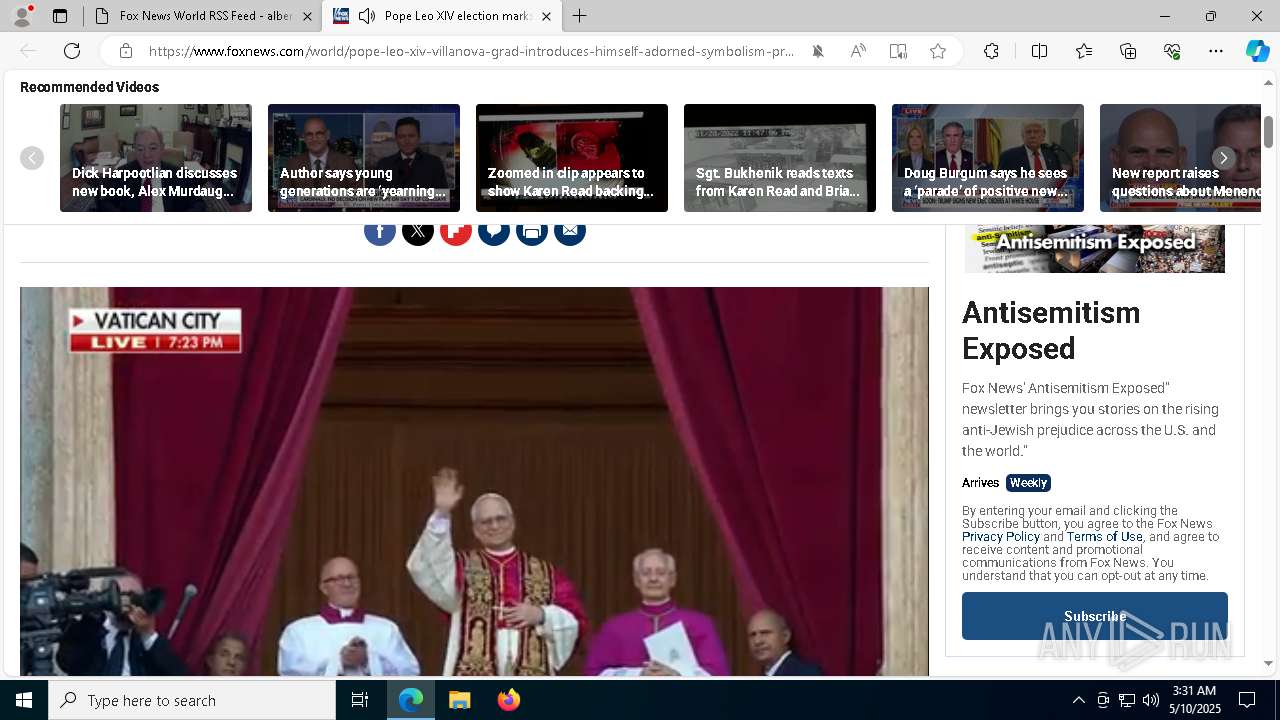Share article on Facebook icon

tap(380, 231)
